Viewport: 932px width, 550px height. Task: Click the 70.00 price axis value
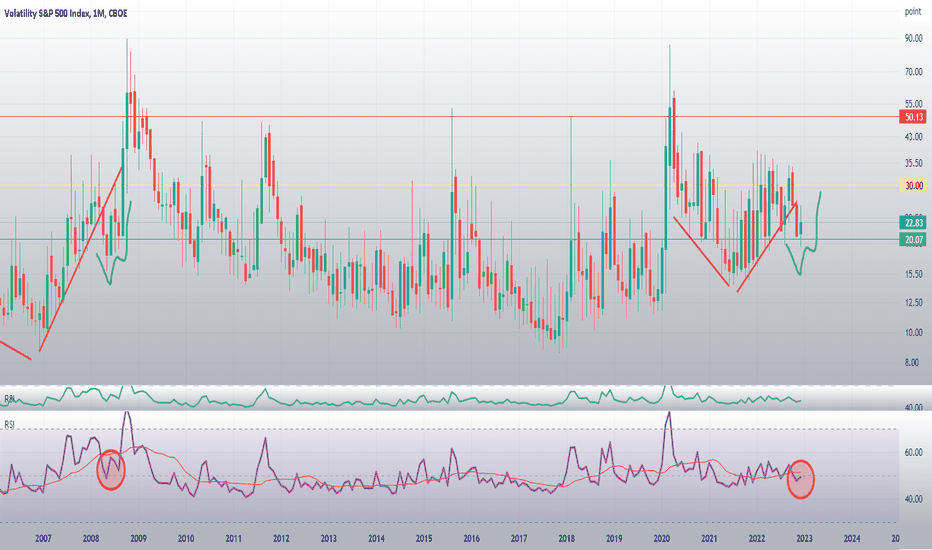click(914, 72)
